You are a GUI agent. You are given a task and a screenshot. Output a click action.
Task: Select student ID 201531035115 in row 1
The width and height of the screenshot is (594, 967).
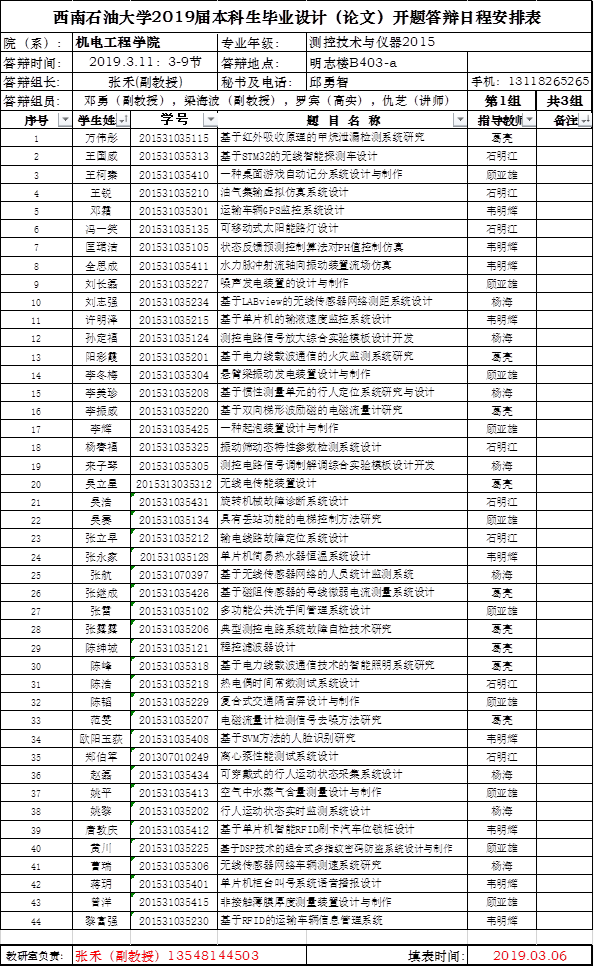(x=174, y=138)
